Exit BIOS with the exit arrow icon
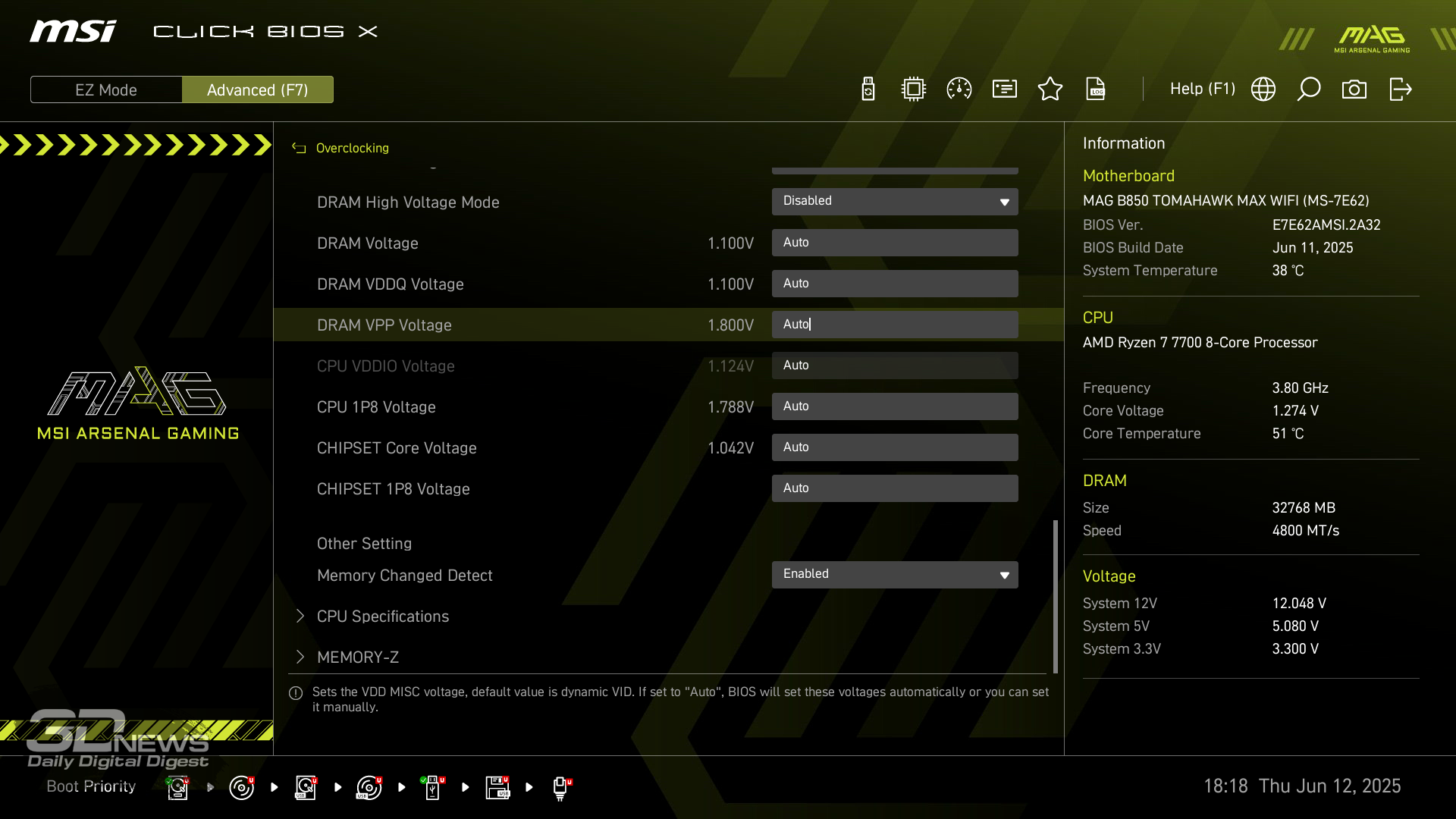The width and height of the screenshot is (1456, 819). click(x=1401, y=89)
